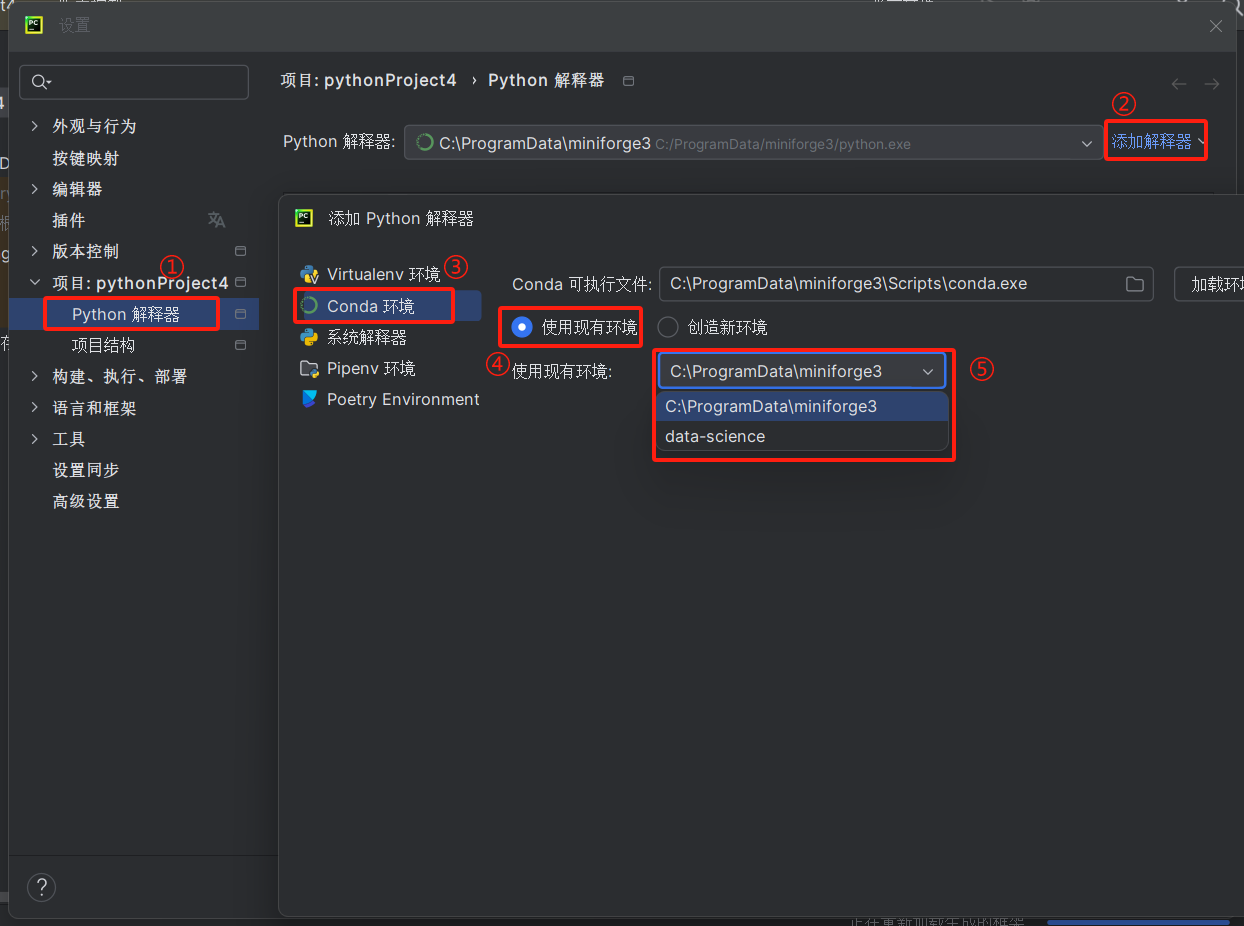Click the settings search field

[x=134, y=82]
